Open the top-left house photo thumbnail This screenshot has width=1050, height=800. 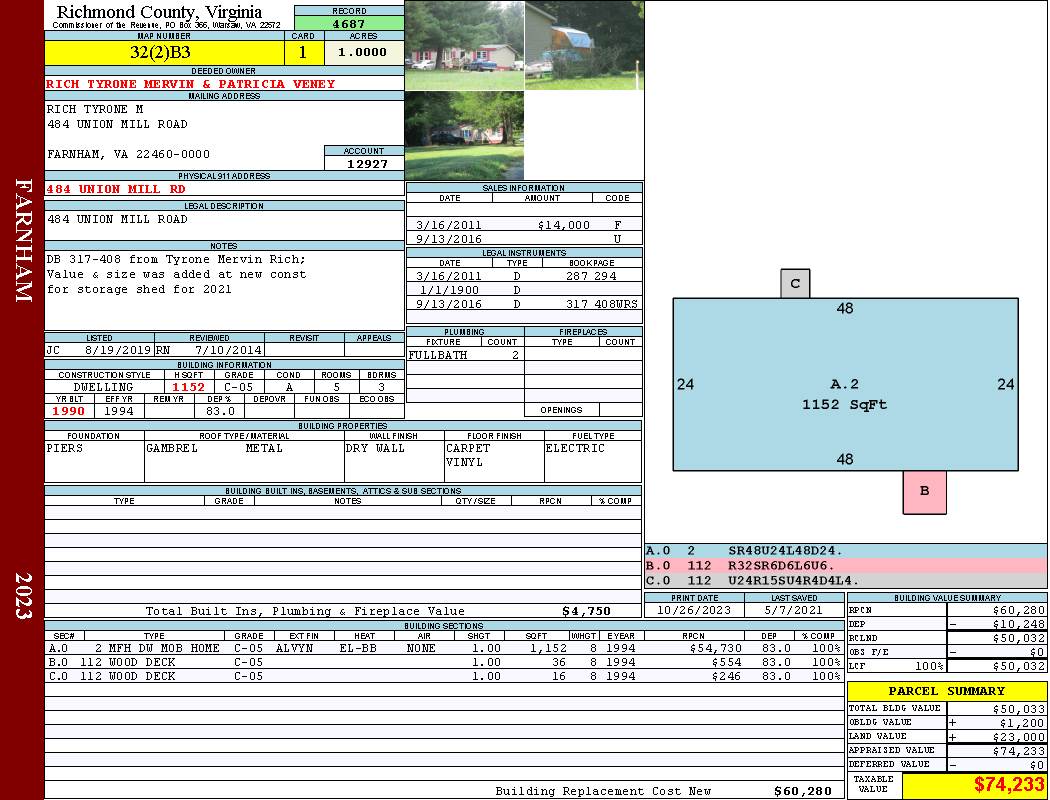[464, 45]
